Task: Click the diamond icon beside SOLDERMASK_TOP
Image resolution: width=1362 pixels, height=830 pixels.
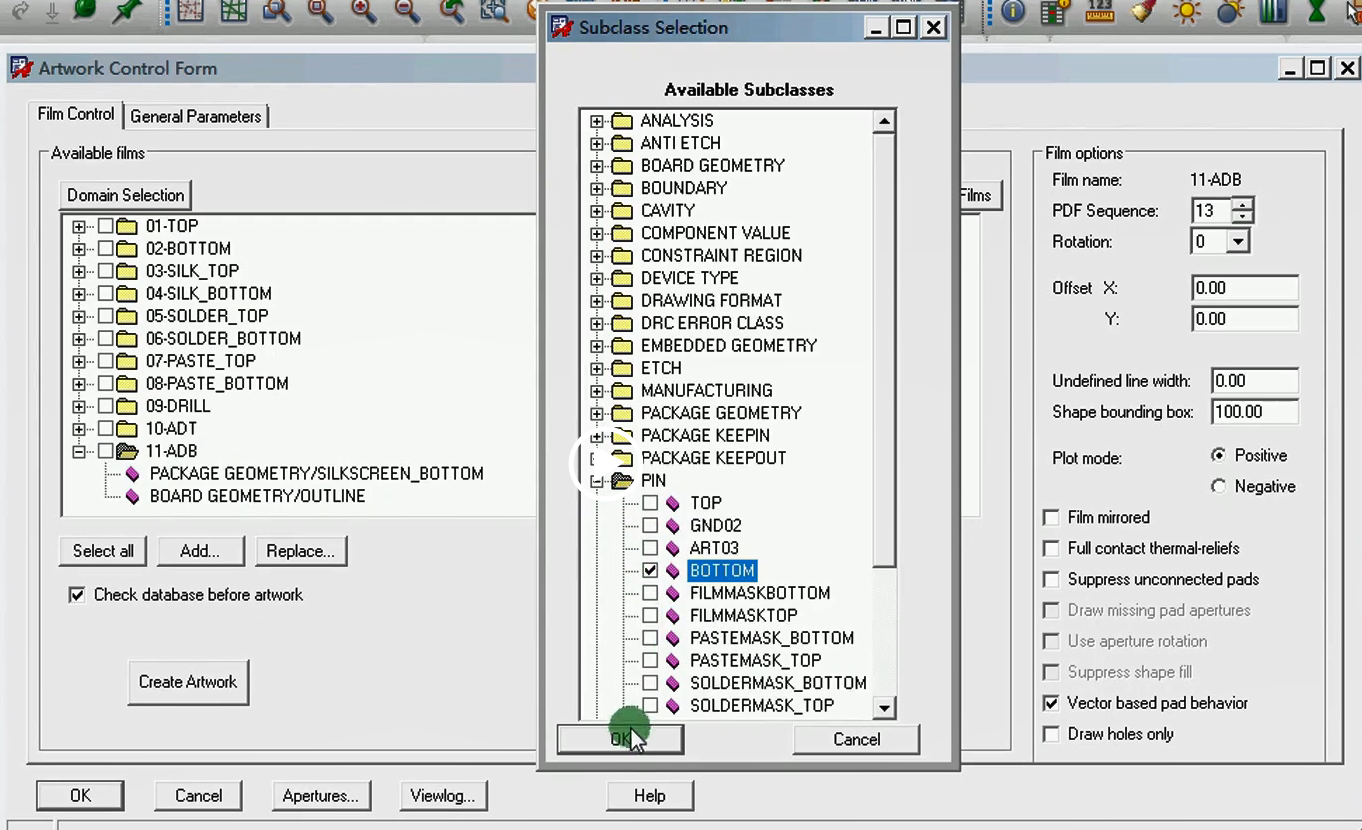Action: point(673,705)
